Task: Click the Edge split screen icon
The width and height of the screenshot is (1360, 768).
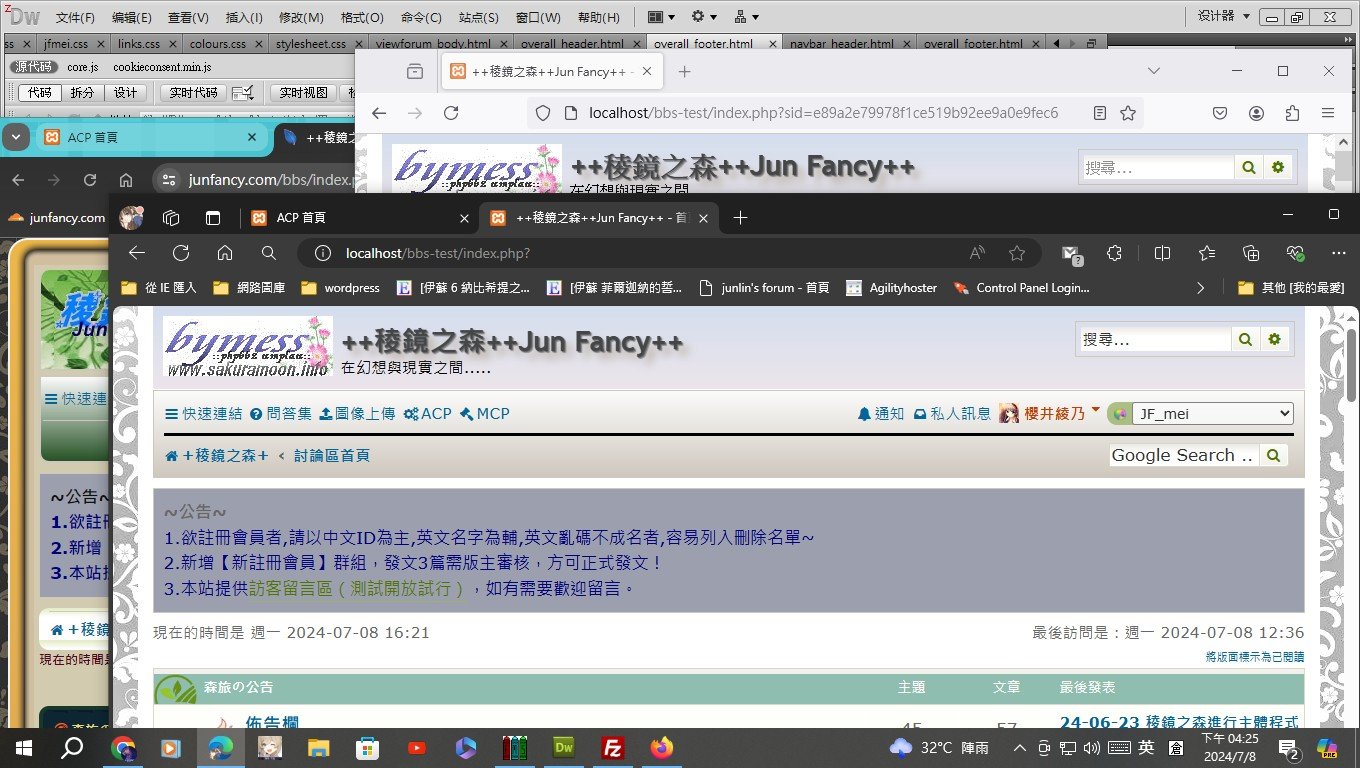Action: 1162,254
